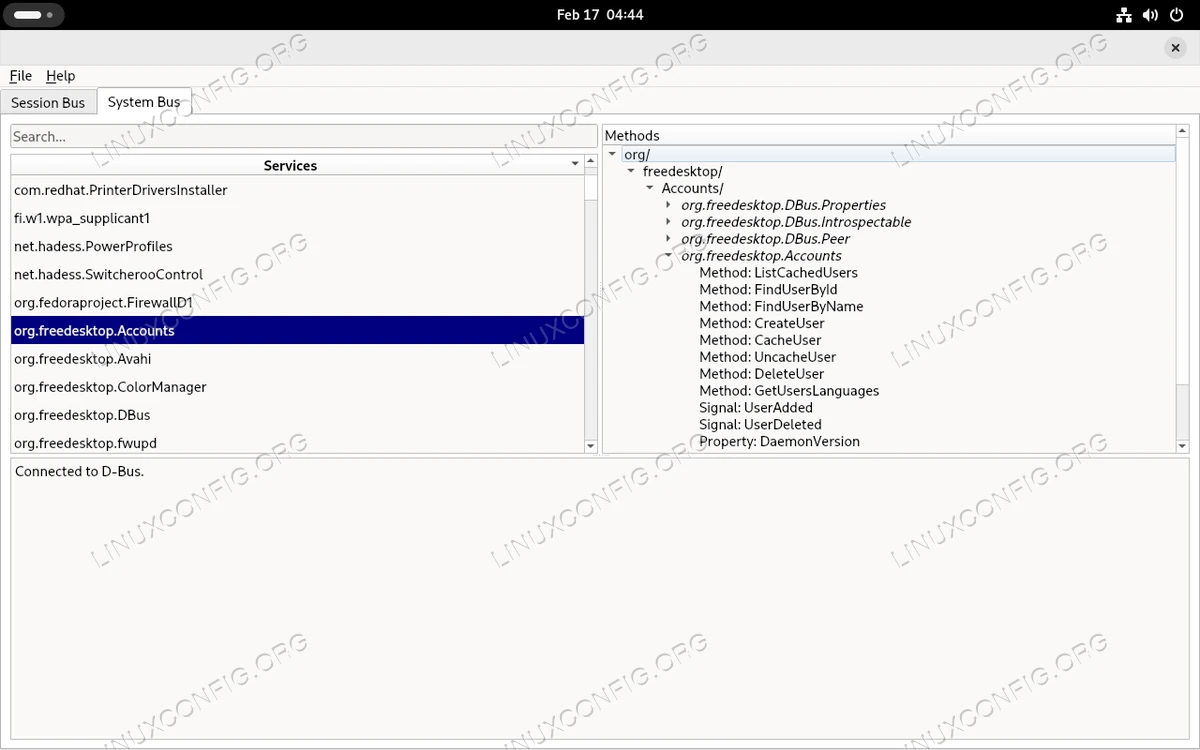Expand org.freedesktop.DBus.Peer interface
1200x750 pixels.
coord(669,239)
